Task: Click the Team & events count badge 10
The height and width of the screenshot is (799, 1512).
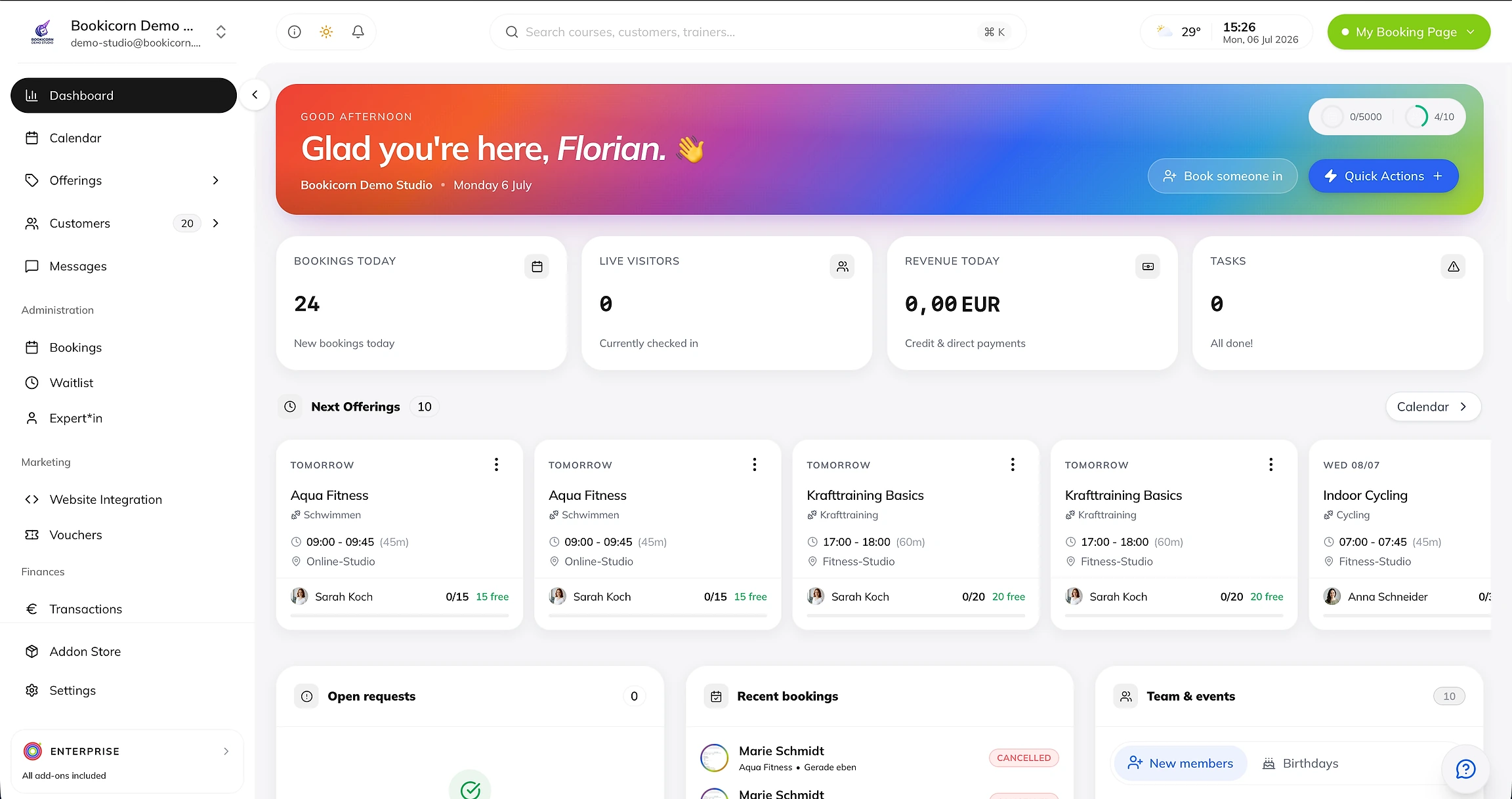Action: tap(1449, 697)
